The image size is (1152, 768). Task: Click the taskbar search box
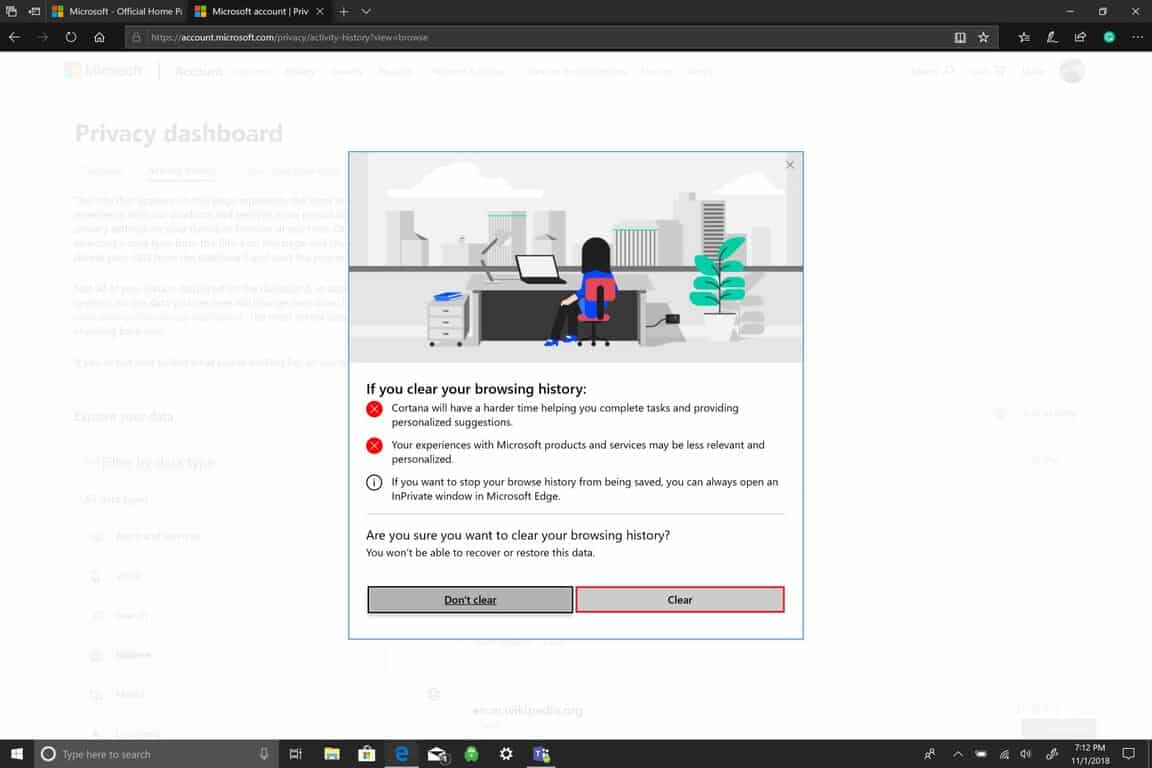point(156,754)
